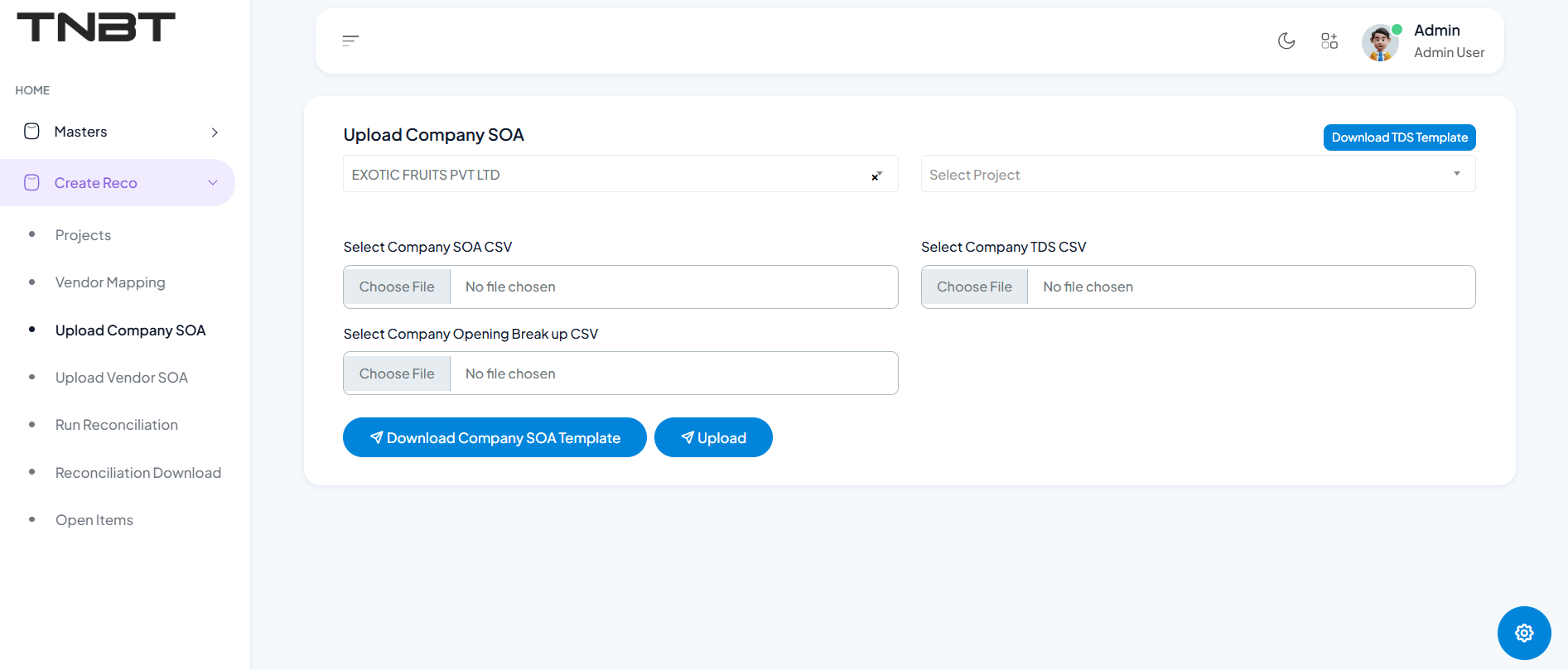The image size is (1568, 670).
Task: Expand the Masters sidebar menu chevron
Action: click(x=215, y=133)
